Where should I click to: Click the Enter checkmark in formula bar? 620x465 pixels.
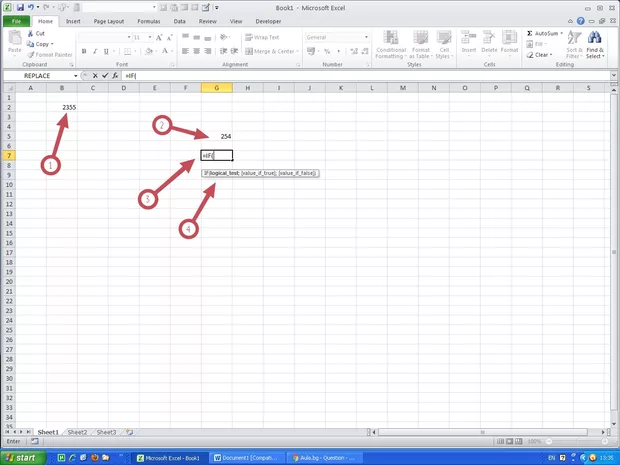click(x=105, y=76)
